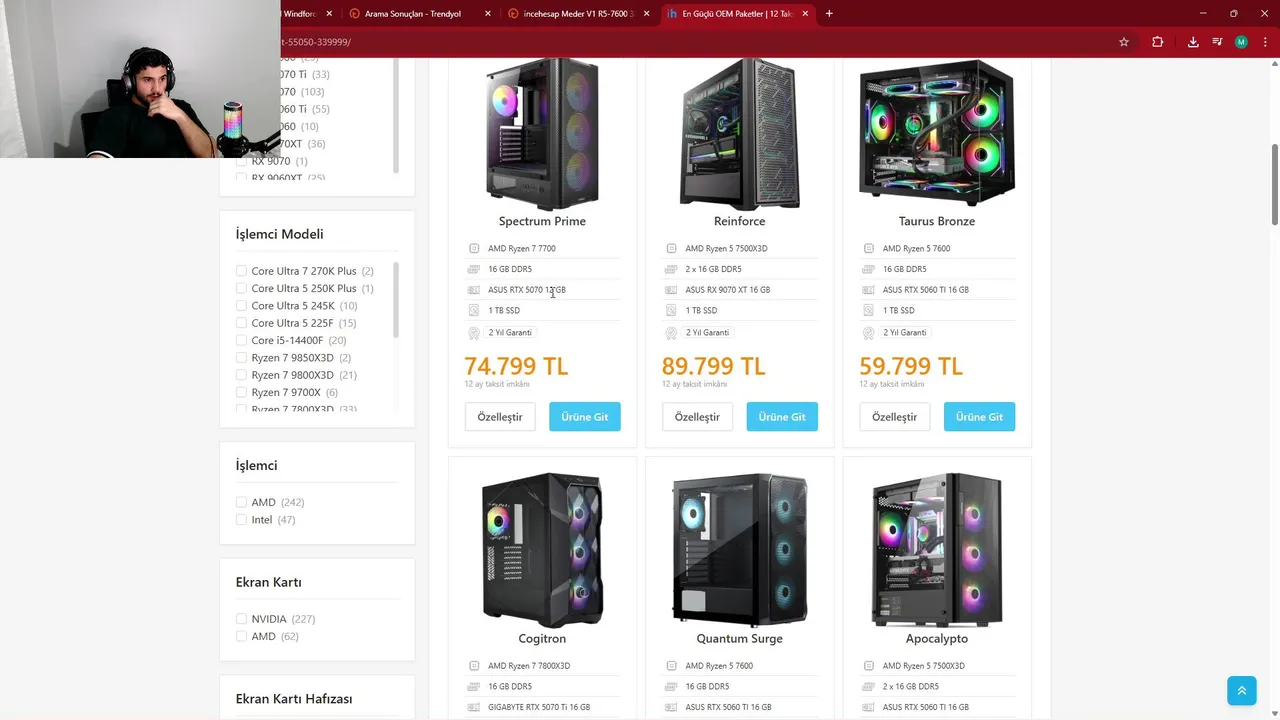Open the Chrome three-dot menu
1280x720 pixels.
click(x=1265, y=42)
